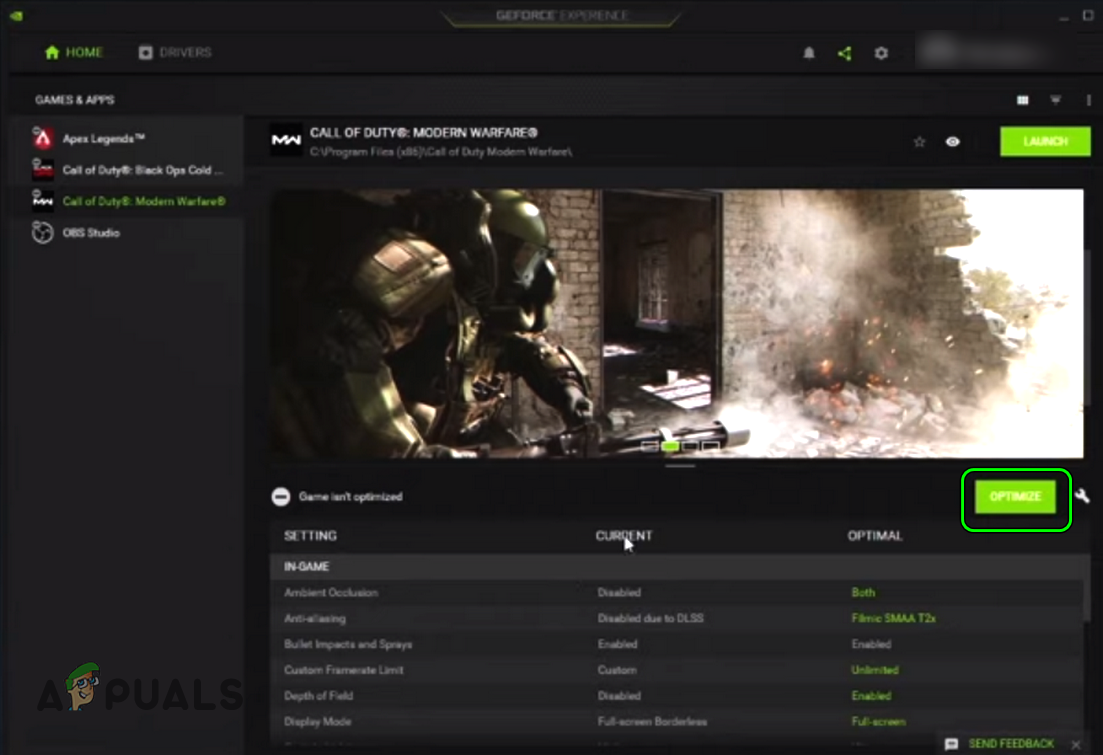1103x755 pixels.
Task: Click the Home icon
Action: (x=52, y=53)
